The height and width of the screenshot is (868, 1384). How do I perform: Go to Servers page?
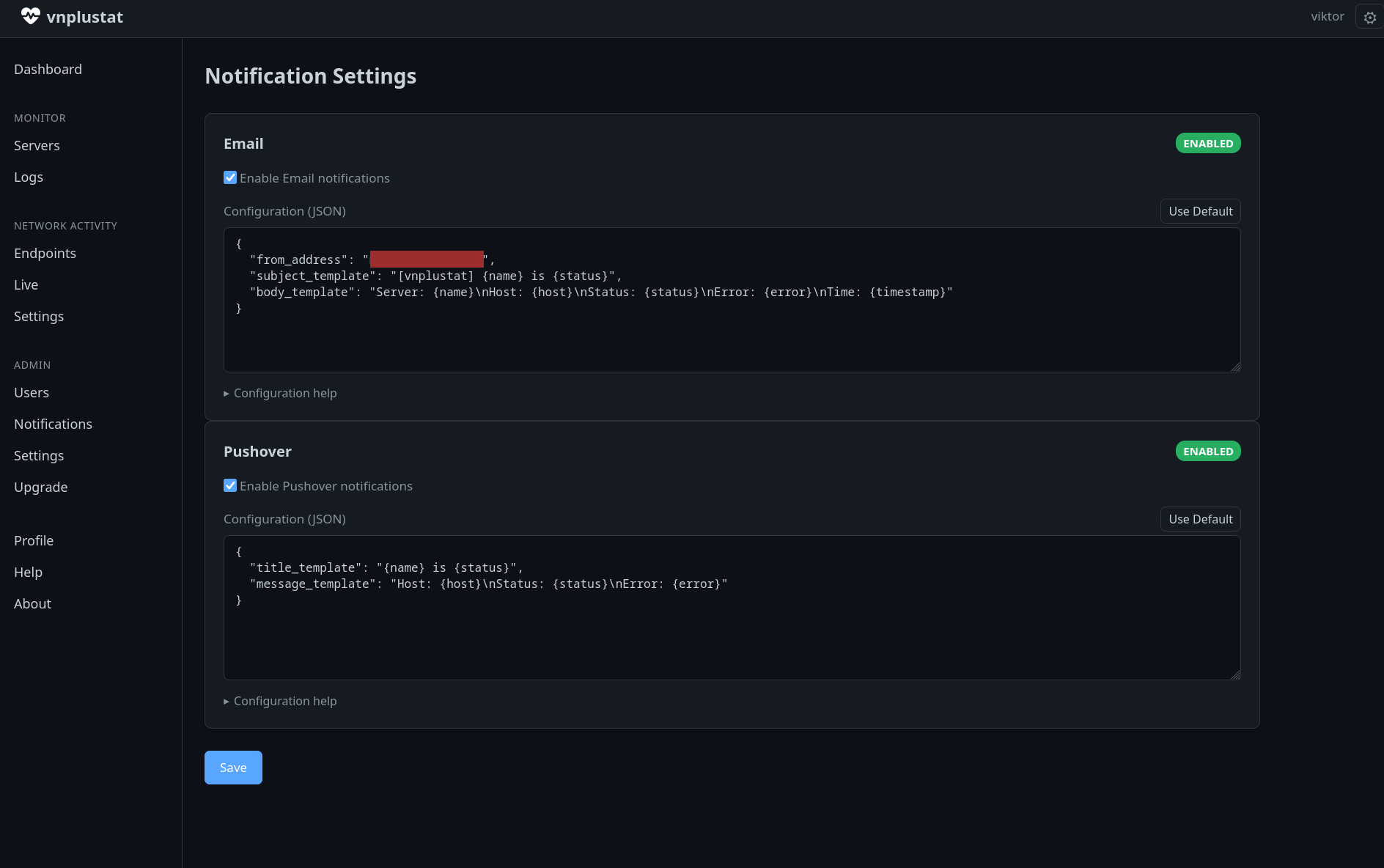37,145
